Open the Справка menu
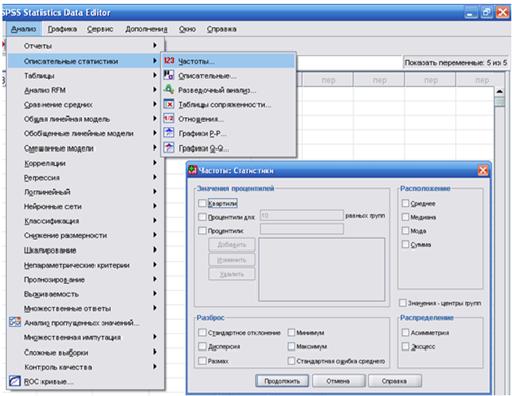Screen dimensions: 512x396 tap(222, 29)
